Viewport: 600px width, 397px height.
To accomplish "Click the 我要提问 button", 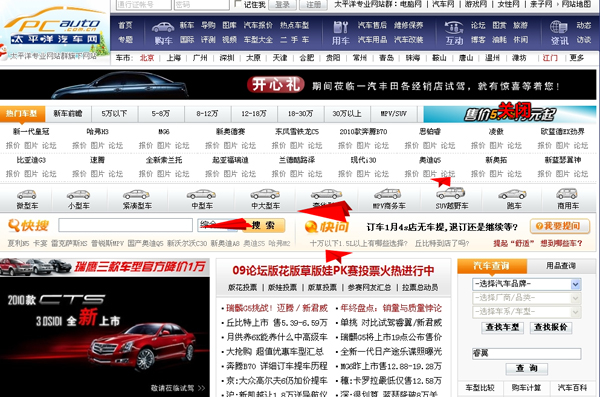I will pos(559,226).
